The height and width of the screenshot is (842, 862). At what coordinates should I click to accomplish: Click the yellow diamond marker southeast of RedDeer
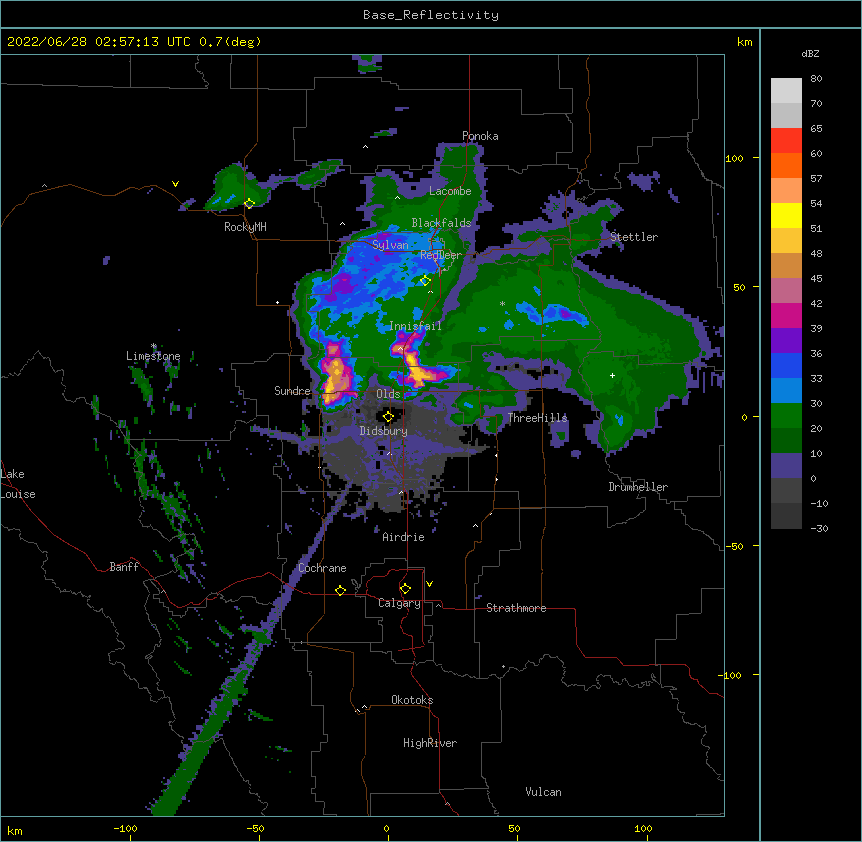click(425, 280)
